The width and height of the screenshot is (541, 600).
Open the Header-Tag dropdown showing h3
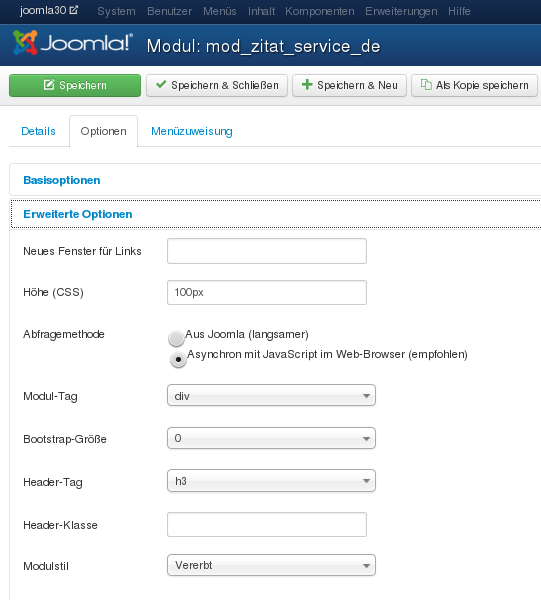pos(271,481)
